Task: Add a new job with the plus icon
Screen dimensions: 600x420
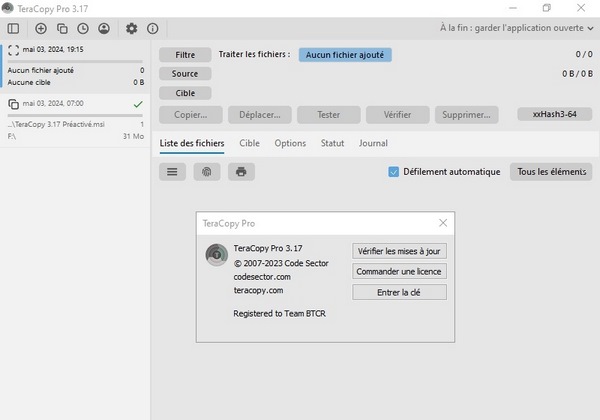Action: click(41, 28)
